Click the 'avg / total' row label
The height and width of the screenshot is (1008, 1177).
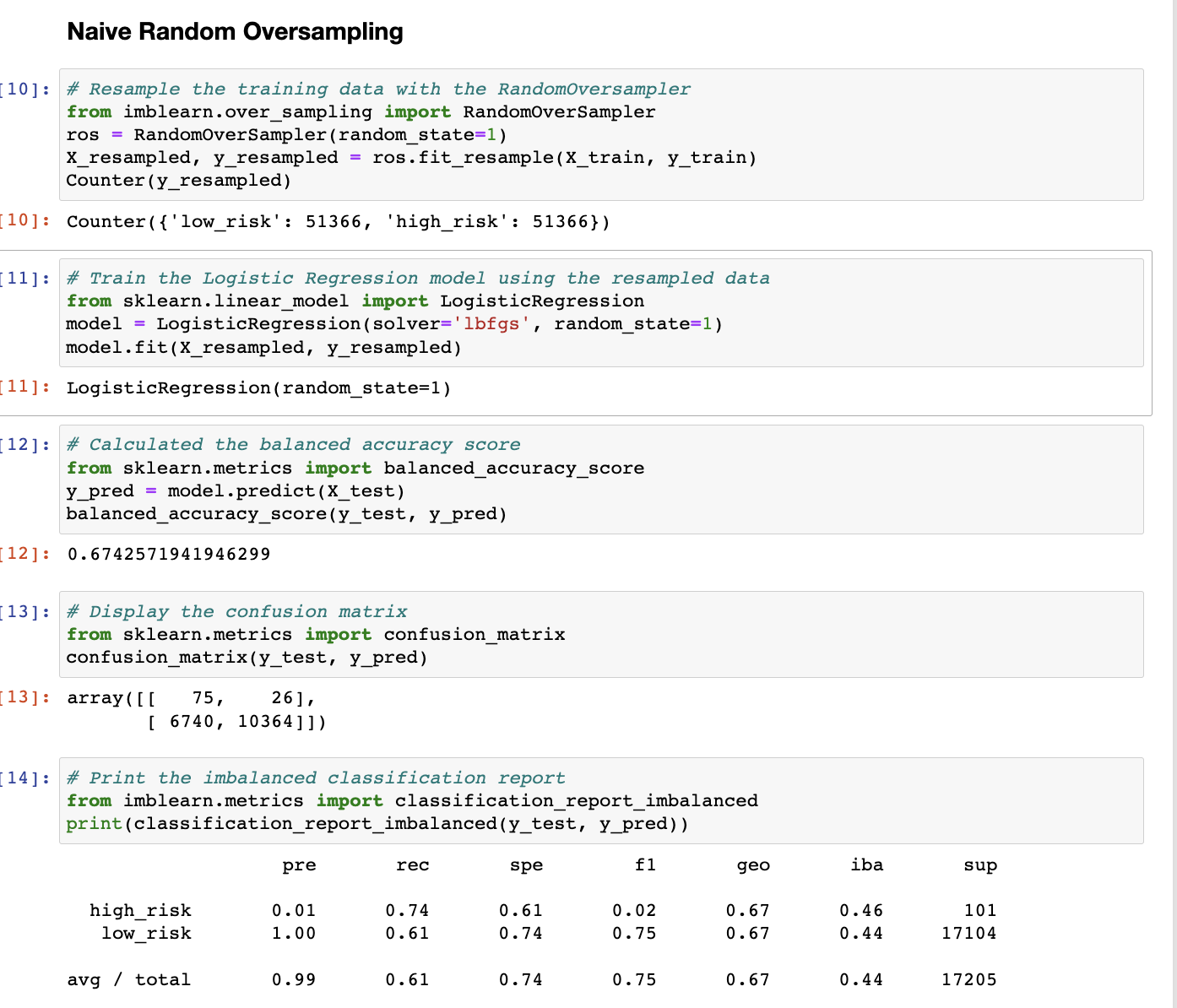[x=128, y=980]
